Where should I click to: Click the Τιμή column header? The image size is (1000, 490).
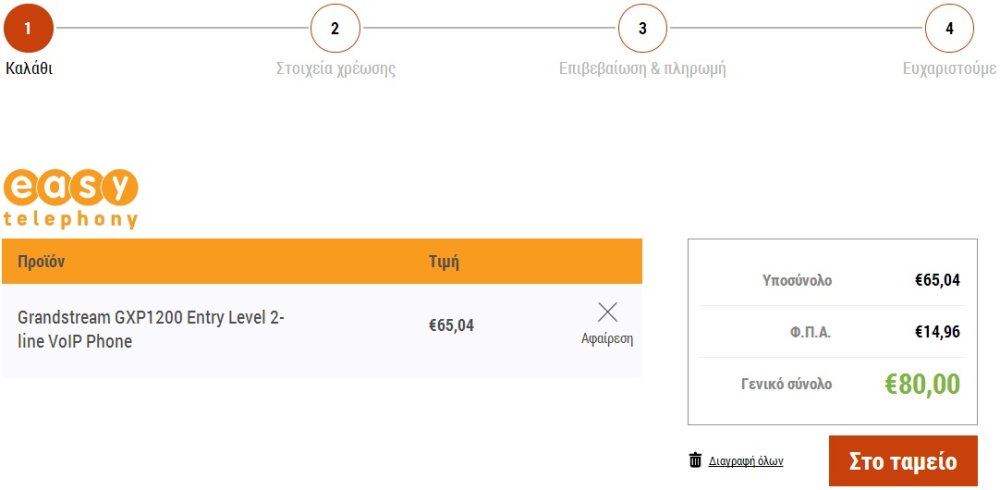tap(444, 262)
